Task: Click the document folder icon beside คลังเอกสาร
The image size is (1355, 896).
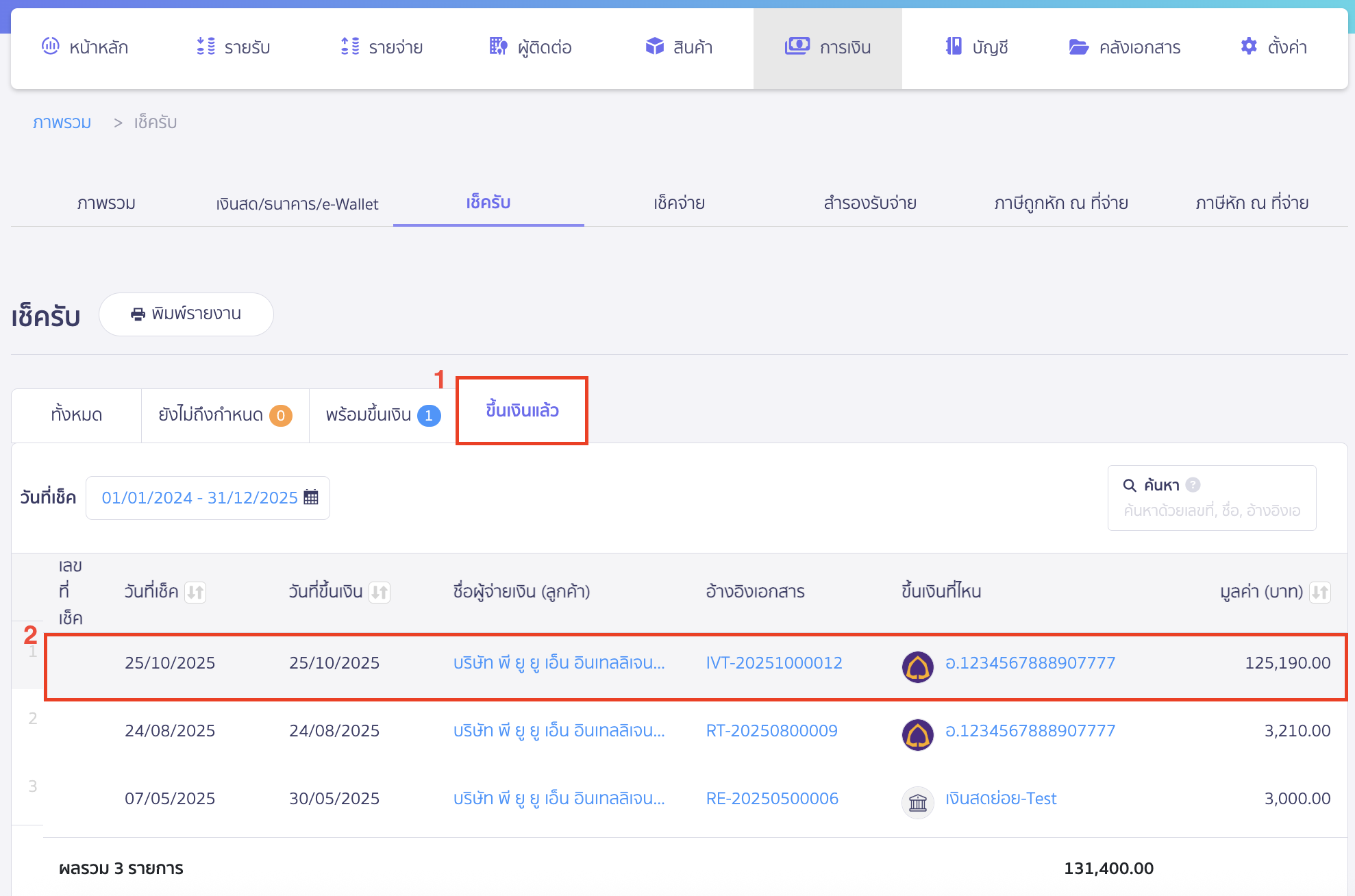Action: point(1078,47)
